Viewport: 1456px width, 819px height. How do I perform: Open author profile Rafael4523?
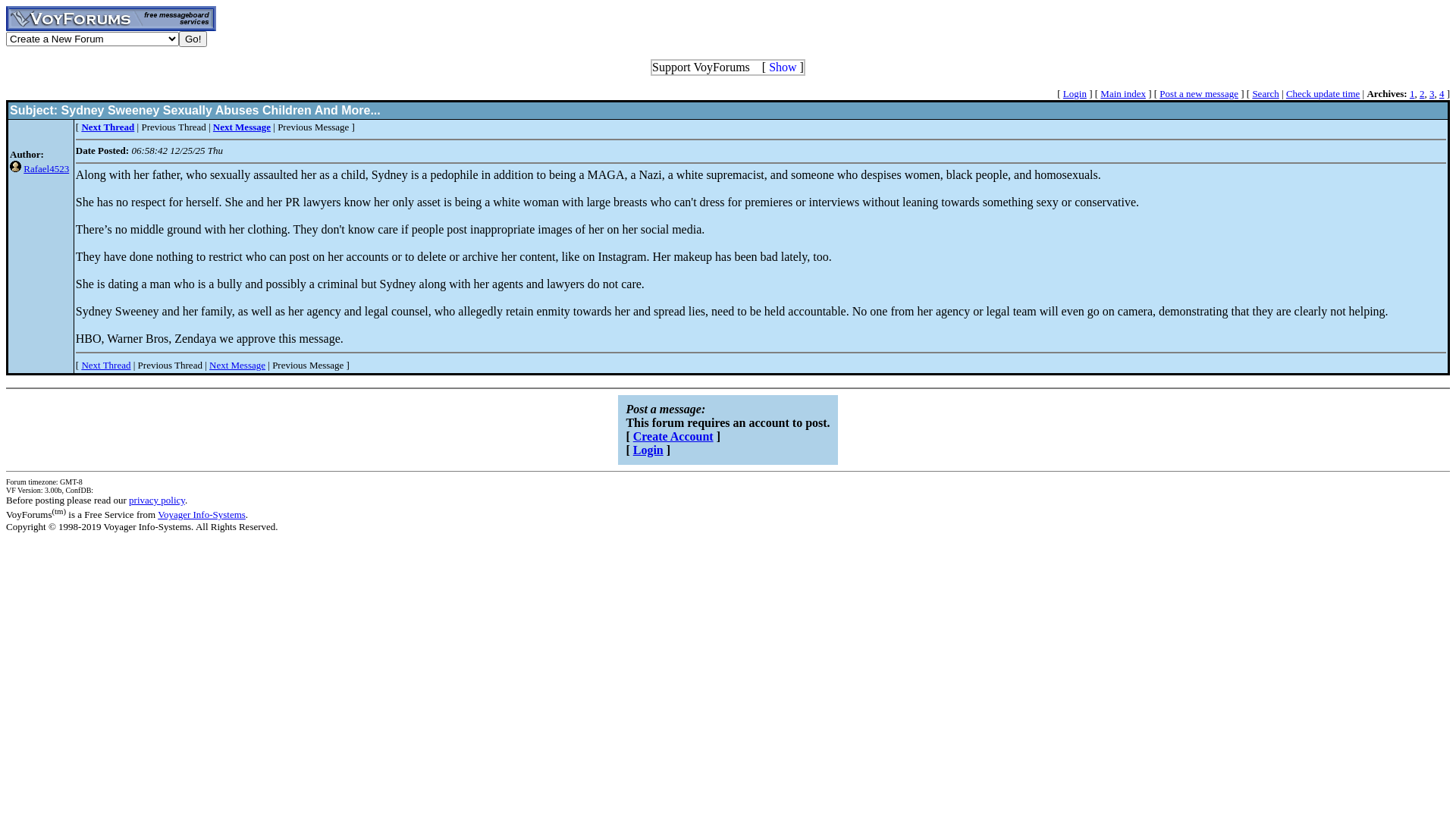click(46, 169)
